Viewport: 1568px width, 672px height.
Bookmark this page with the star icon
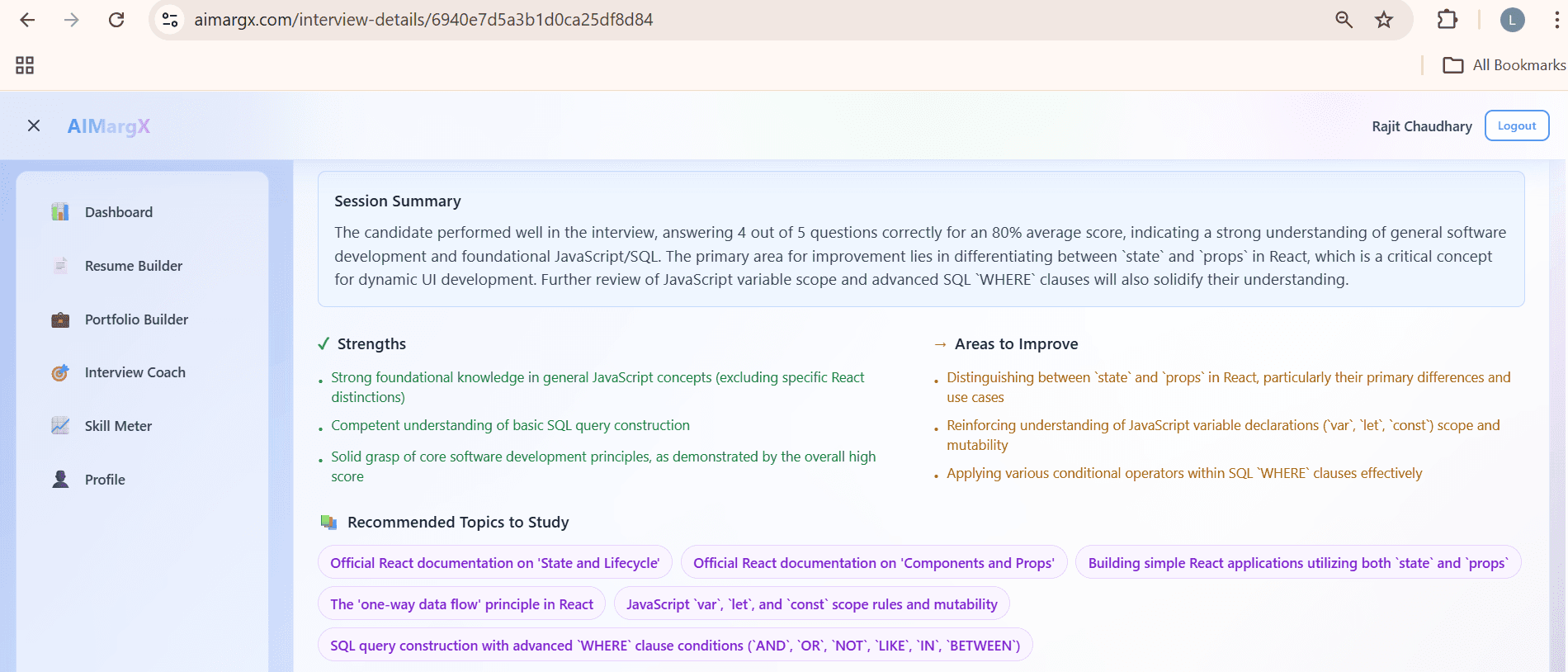click(1384, 20)
